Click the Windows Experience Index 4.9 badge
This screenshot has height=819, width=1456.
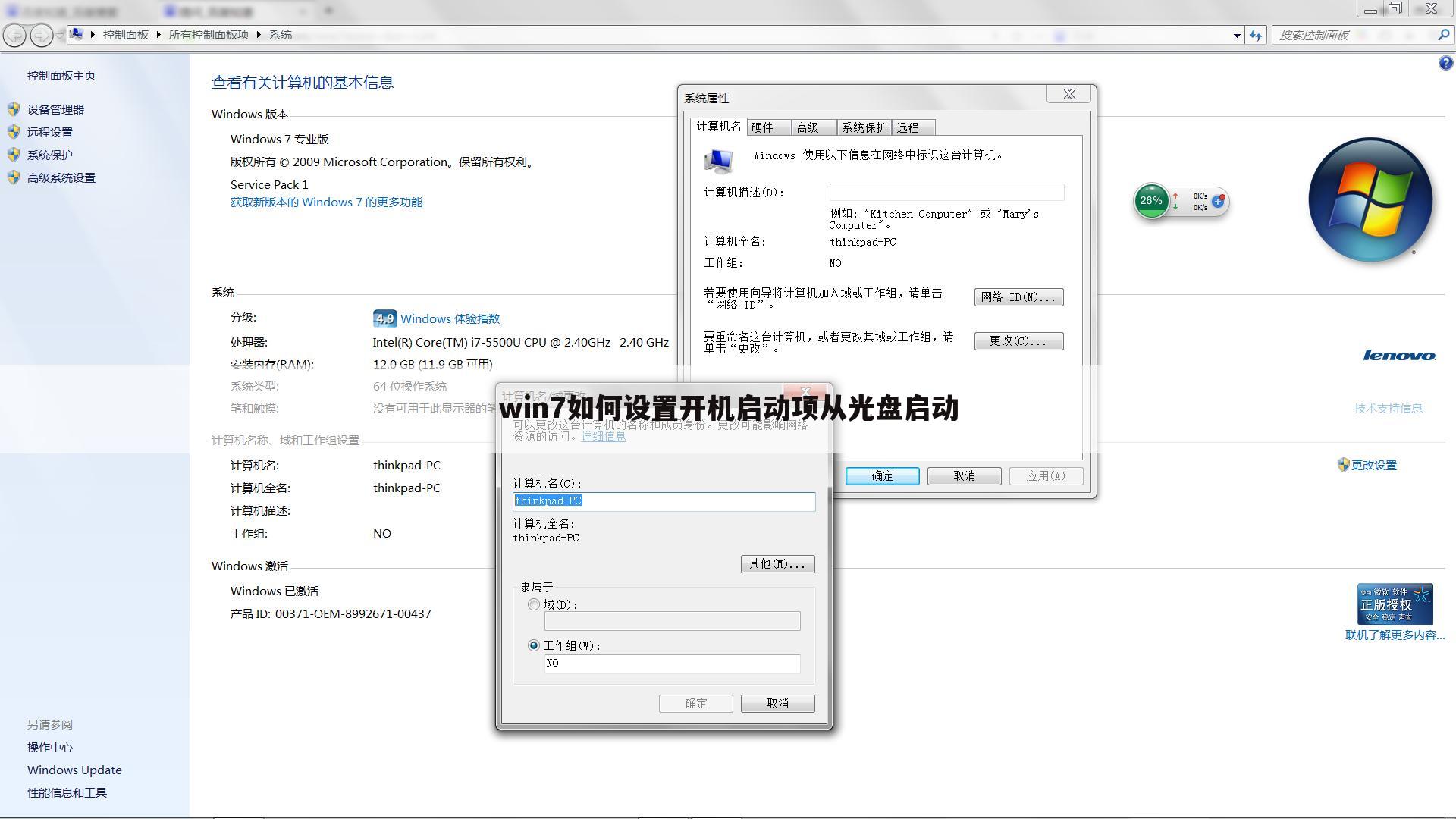(x=384, y=318)
